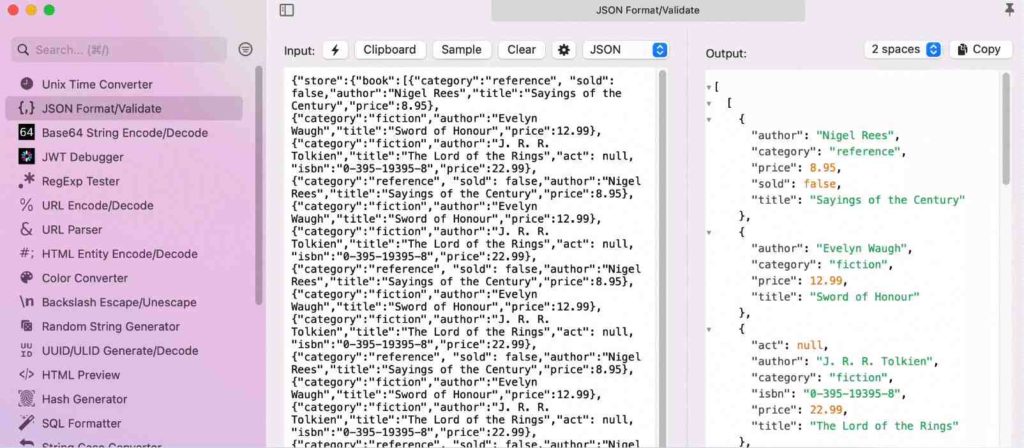Viewport: 1024px width, 448px height.
Task: Load Sample JSON input
Action: pyautogui.click(x=461, y=50)
